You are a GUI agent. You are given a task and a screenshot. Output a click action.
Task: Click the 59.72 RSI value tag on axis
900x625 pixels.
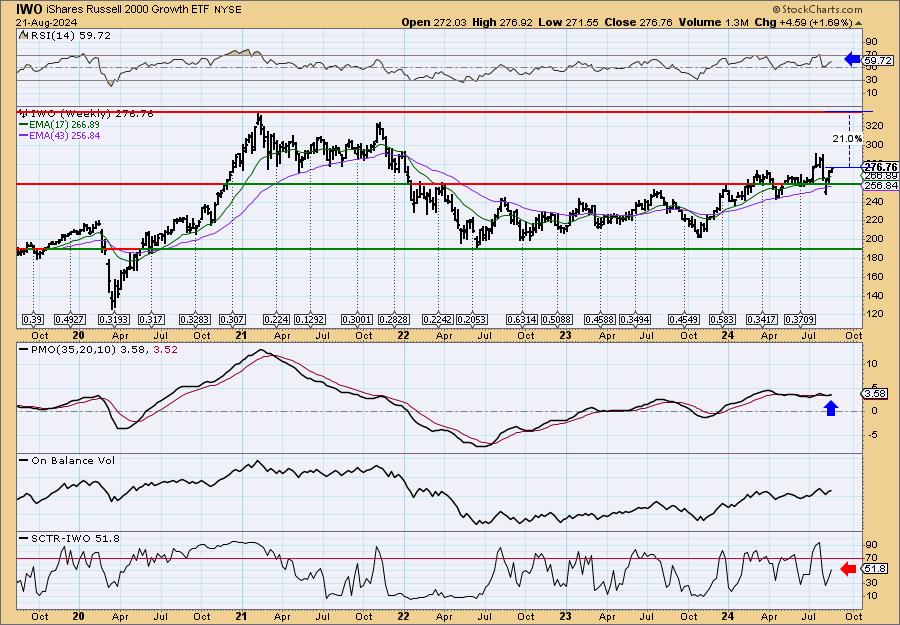878,60
